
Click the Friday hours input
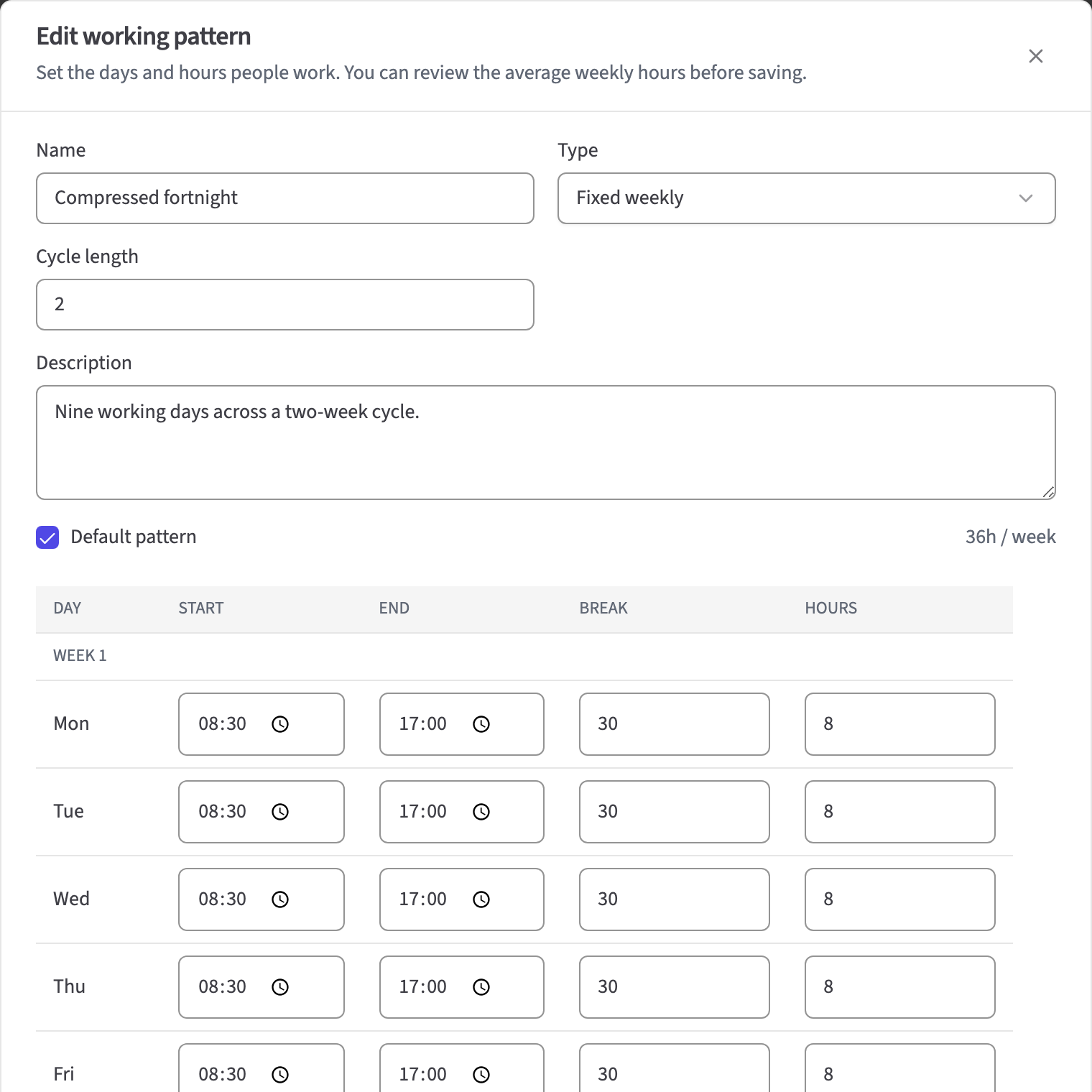899,1068
